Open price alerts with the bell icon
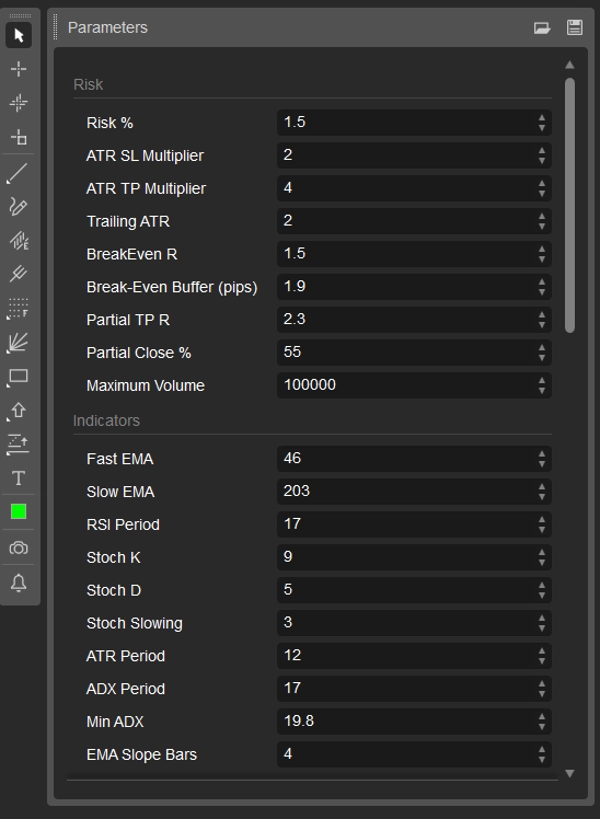The width and height of the screenshot is (600, 819). [x=19, y=583]
